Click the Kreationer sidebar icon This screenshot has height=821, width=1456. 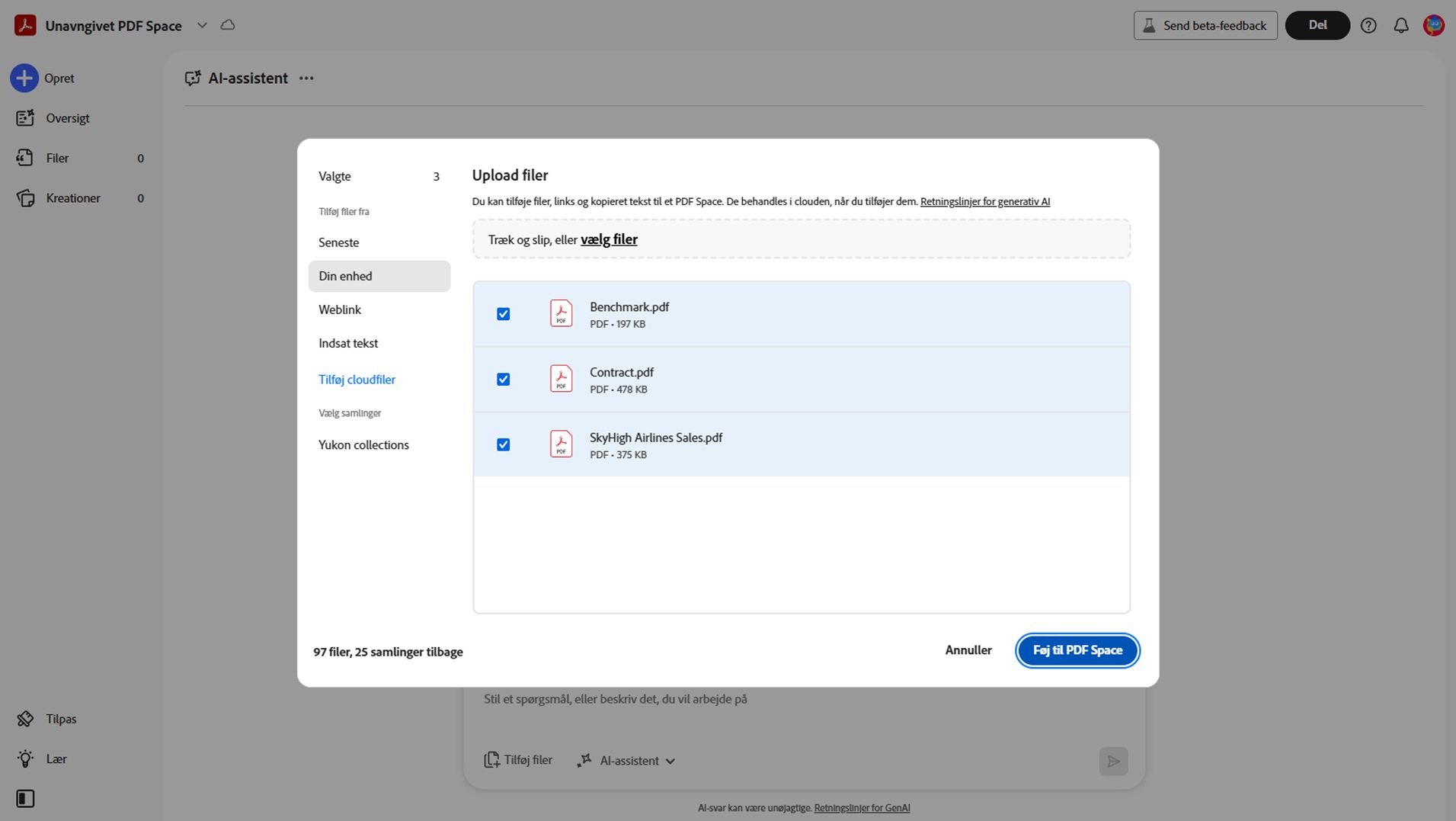click(x=25, y=198)
